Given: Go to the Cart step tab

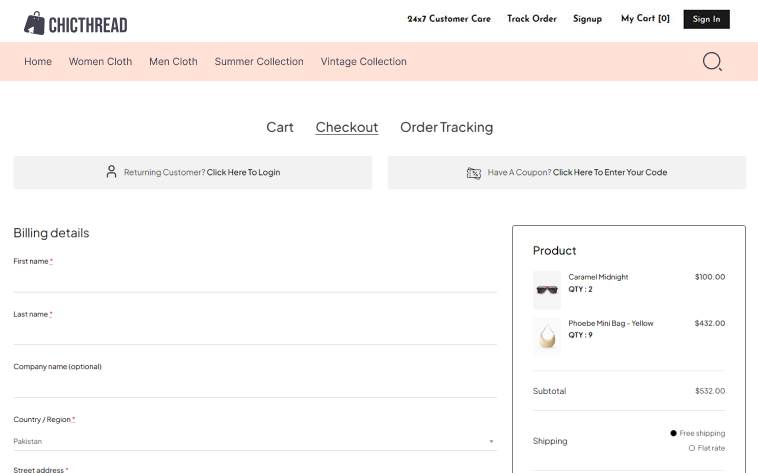Looking at the screenshot, I should pos(280,127).
